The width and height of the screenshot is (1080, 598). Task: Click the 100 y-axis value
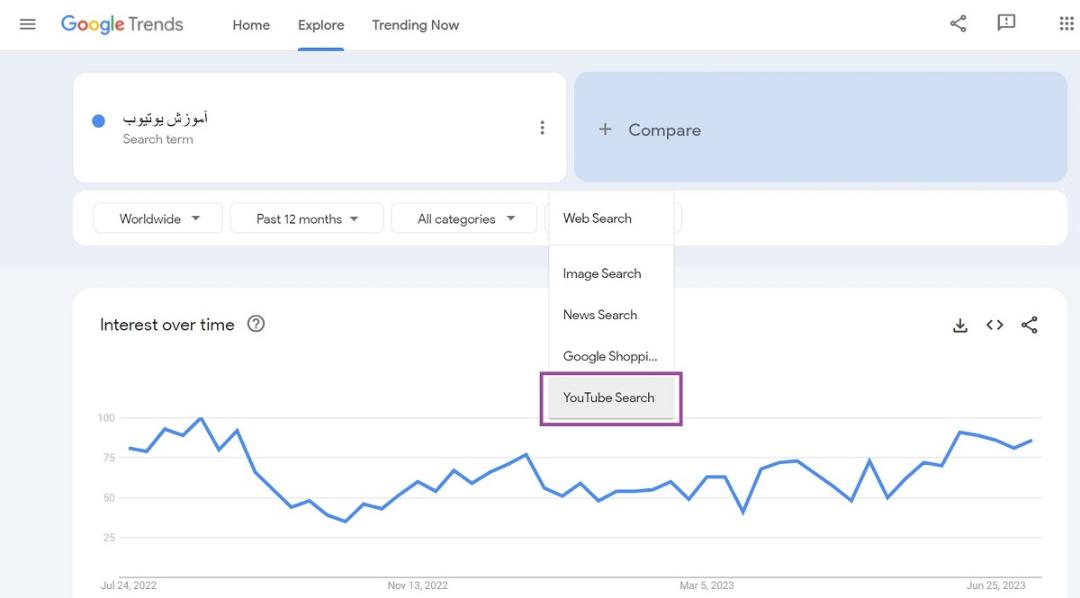[106, 417]
